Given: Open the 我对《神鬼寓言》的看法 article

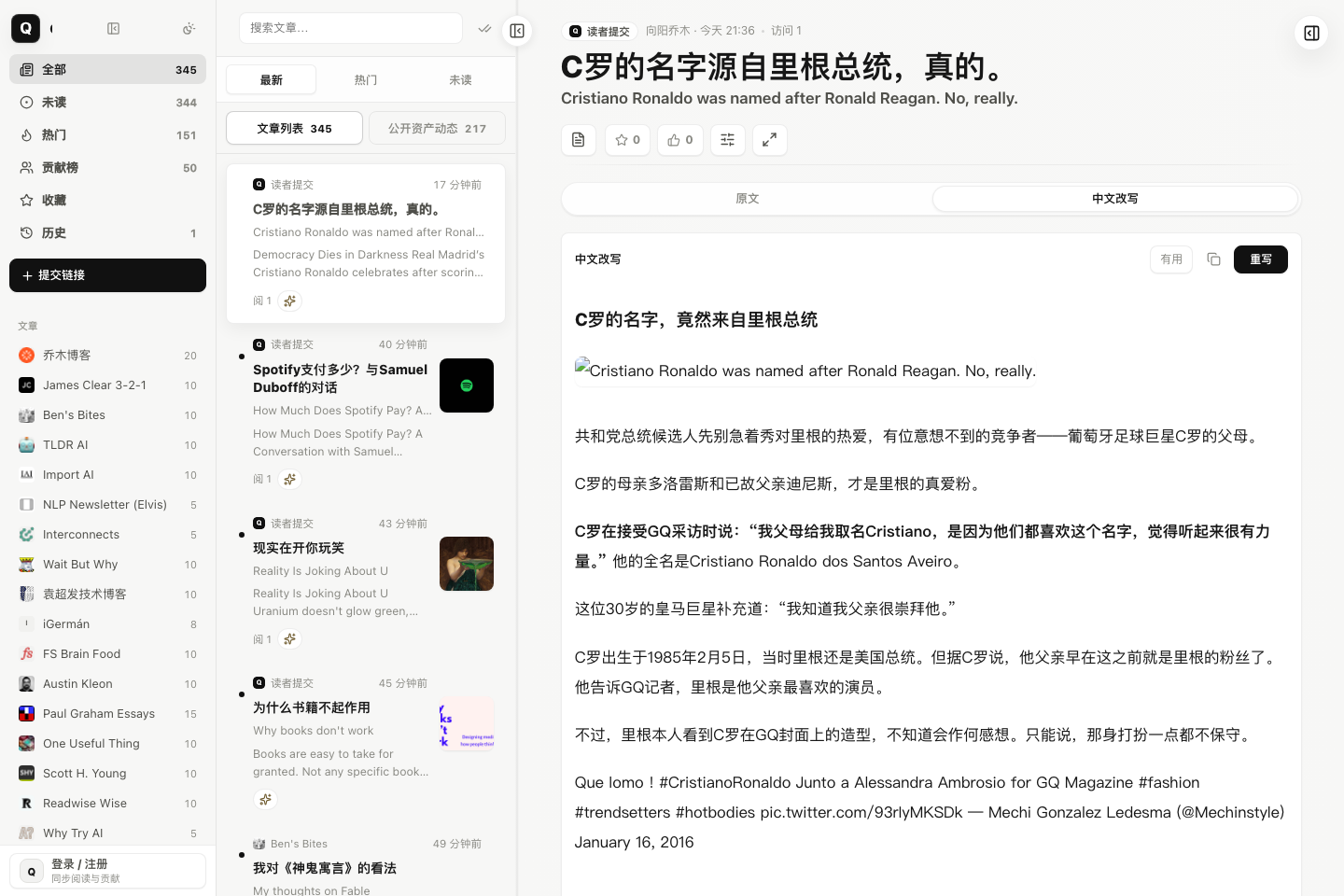Looking at the screenshot, I should (x=325, y=868).
